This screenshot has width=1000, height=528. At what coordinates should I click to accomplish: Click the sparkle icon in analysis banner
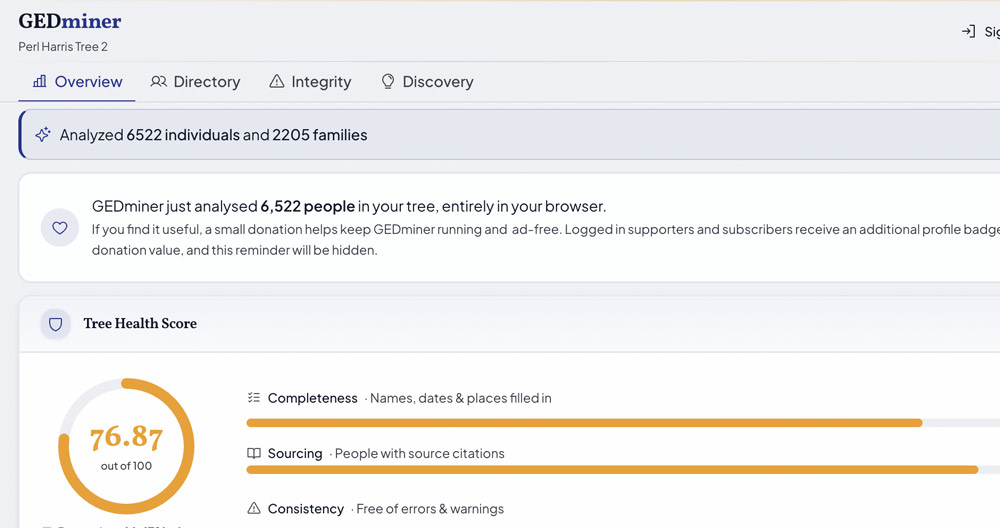pyautogui.click(x=43, y=135)
